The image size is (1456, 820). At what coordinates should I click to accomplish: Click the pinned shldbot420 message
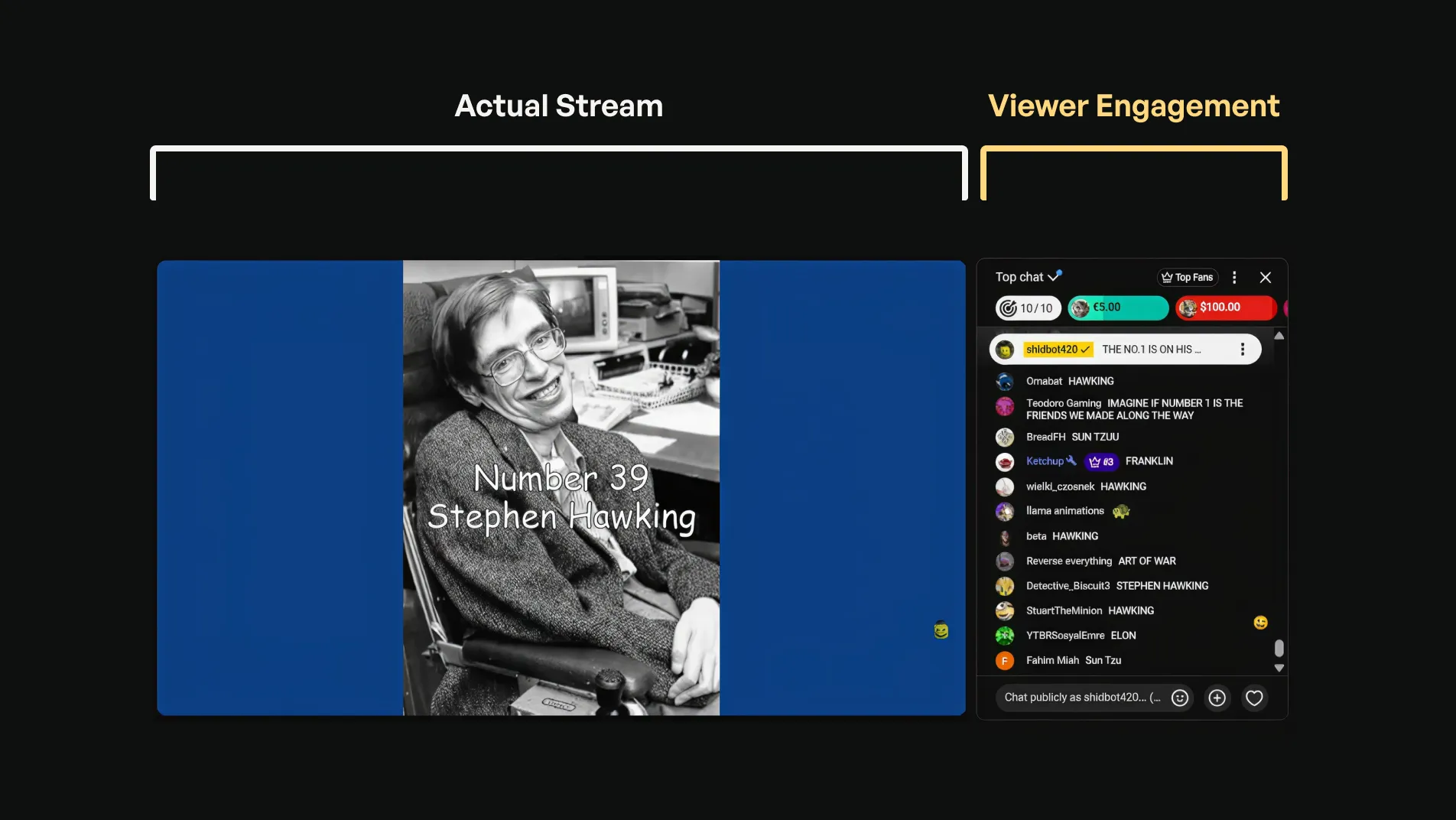(x=1125, y=350)
